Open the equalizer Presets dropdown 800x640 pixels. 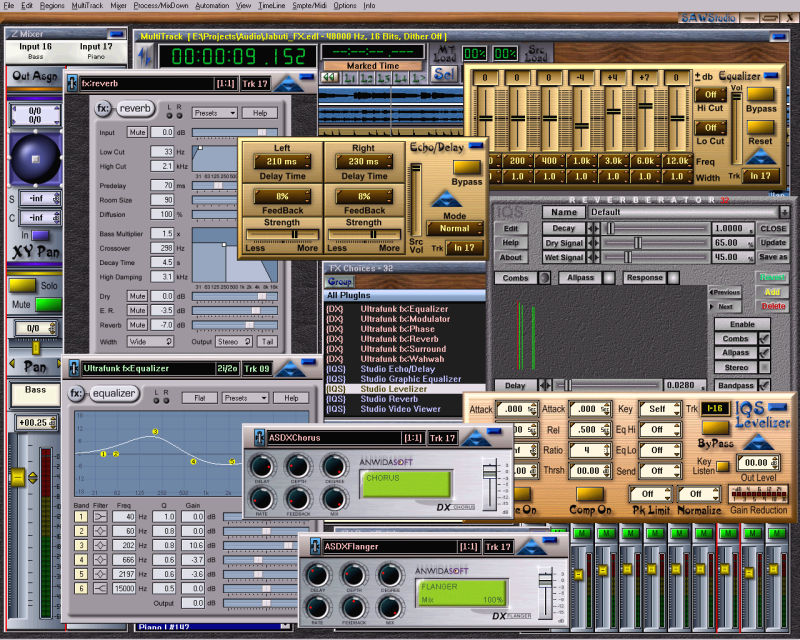point(245,398)
